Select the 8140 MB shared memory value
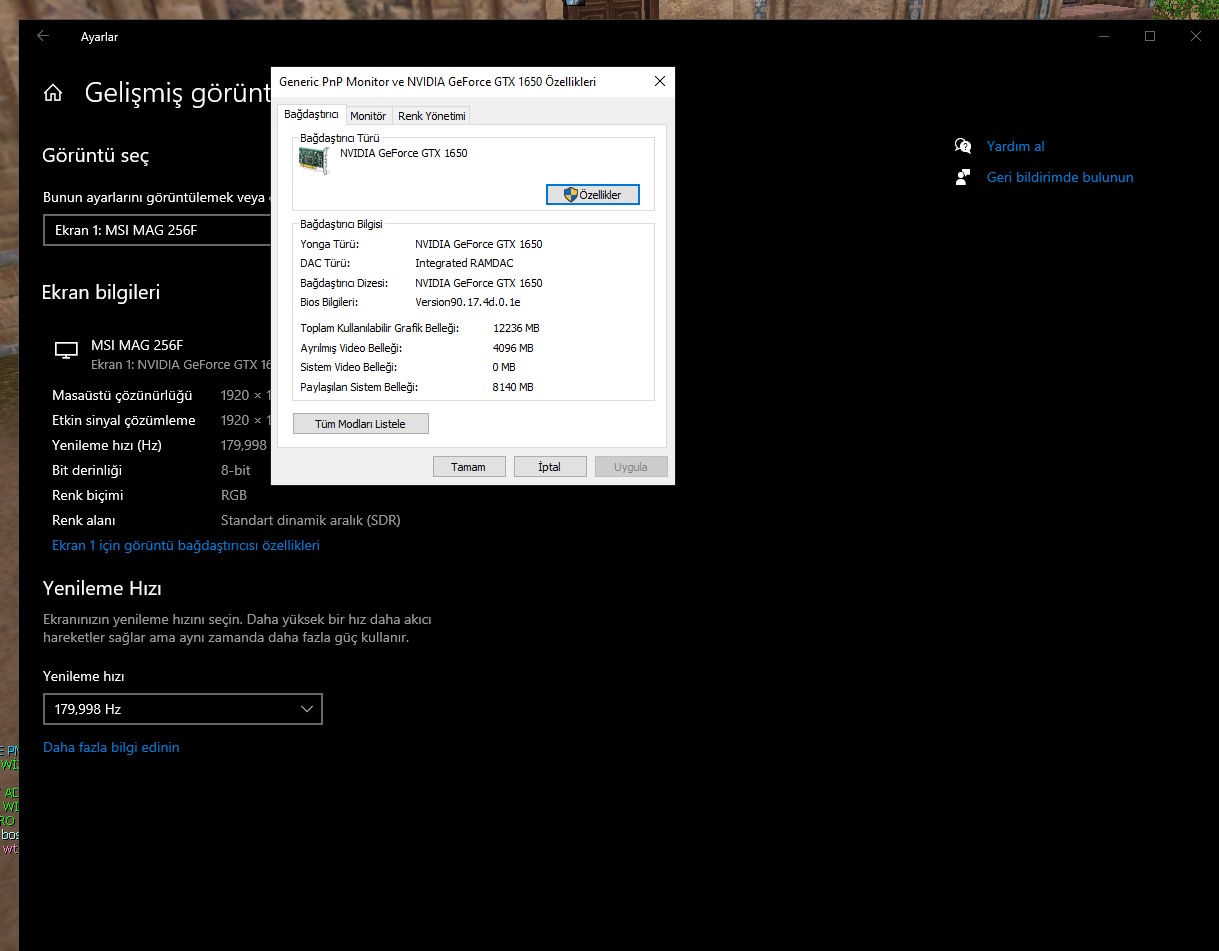 pyautogui.click(x=513, y=387)
